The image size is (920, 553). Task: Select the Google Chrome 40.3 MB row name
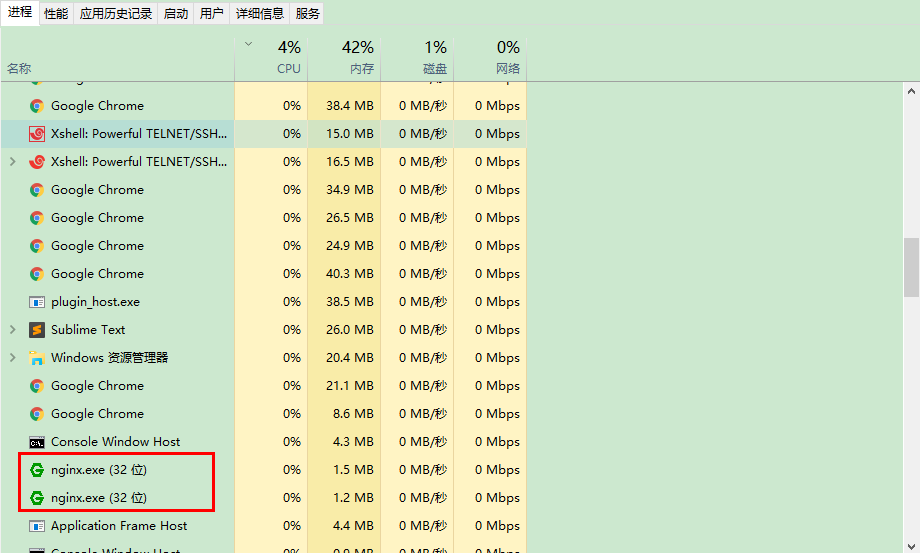click(x=97, y=273)
